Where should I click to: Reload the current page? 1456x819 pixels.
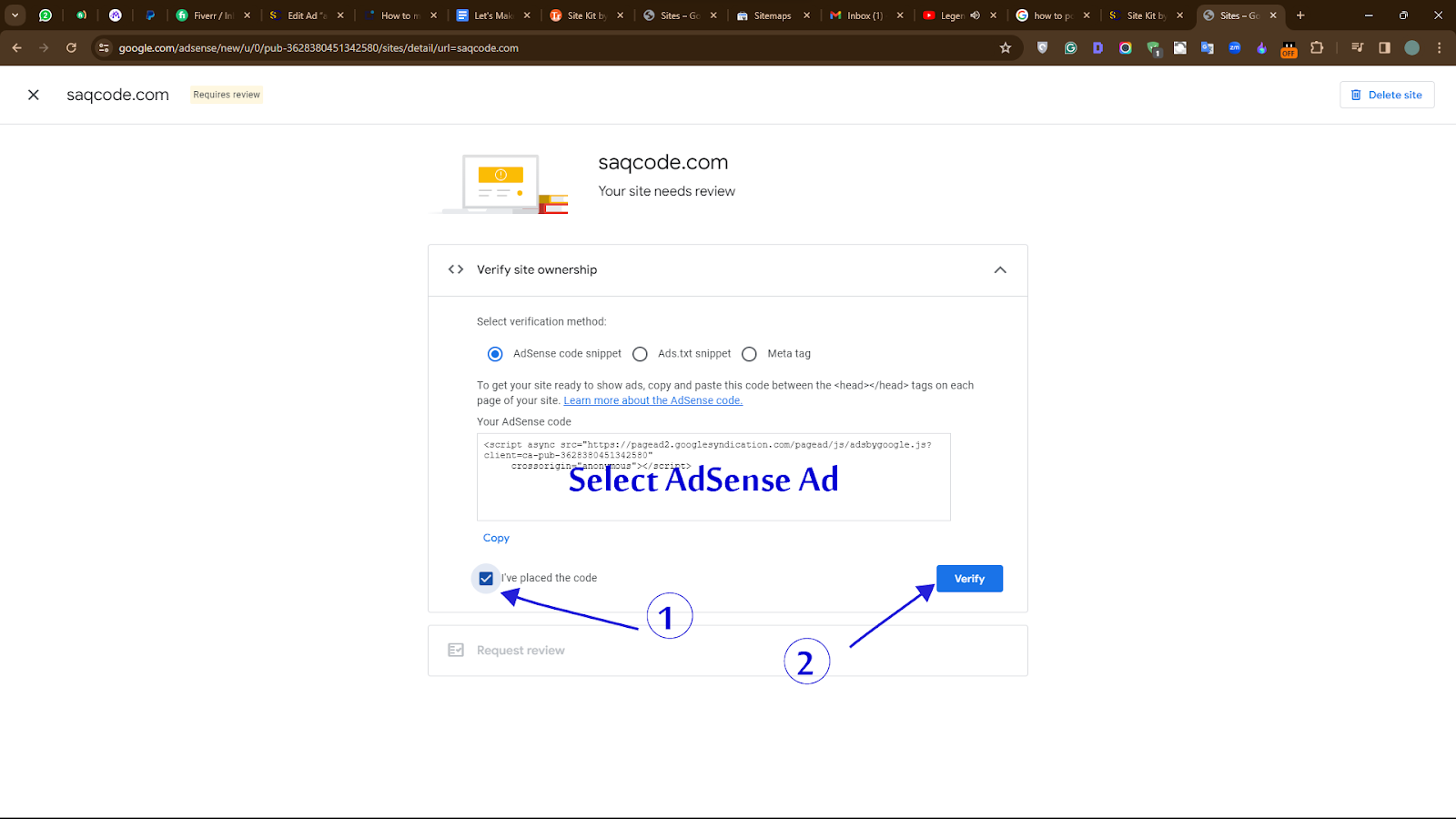click(x=71, y=47)
